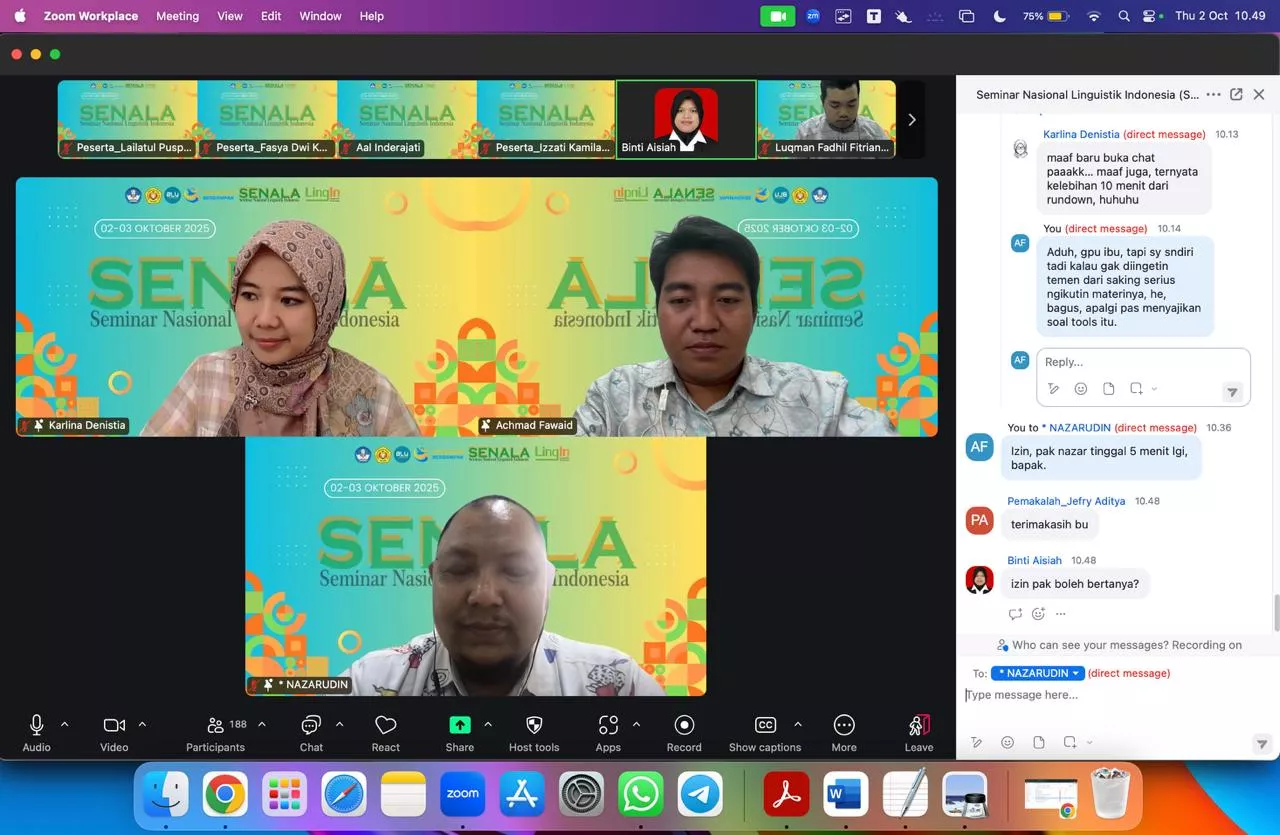Show next participants in thumbnail strip
This screenshot has width=1280, height=835.
point(911,120)
